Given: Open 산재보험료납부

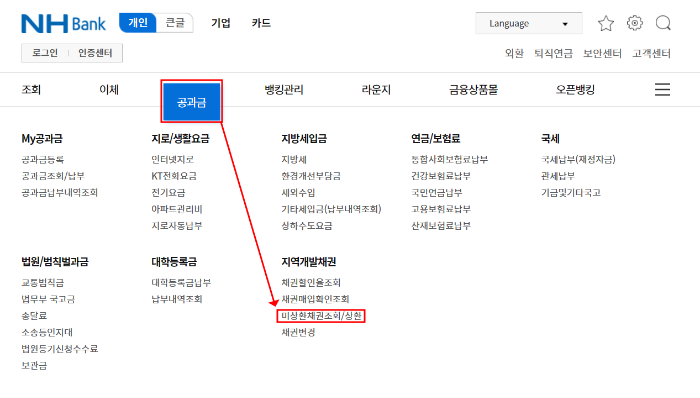Looking at the screenshot, I should (x=441, y=225).
